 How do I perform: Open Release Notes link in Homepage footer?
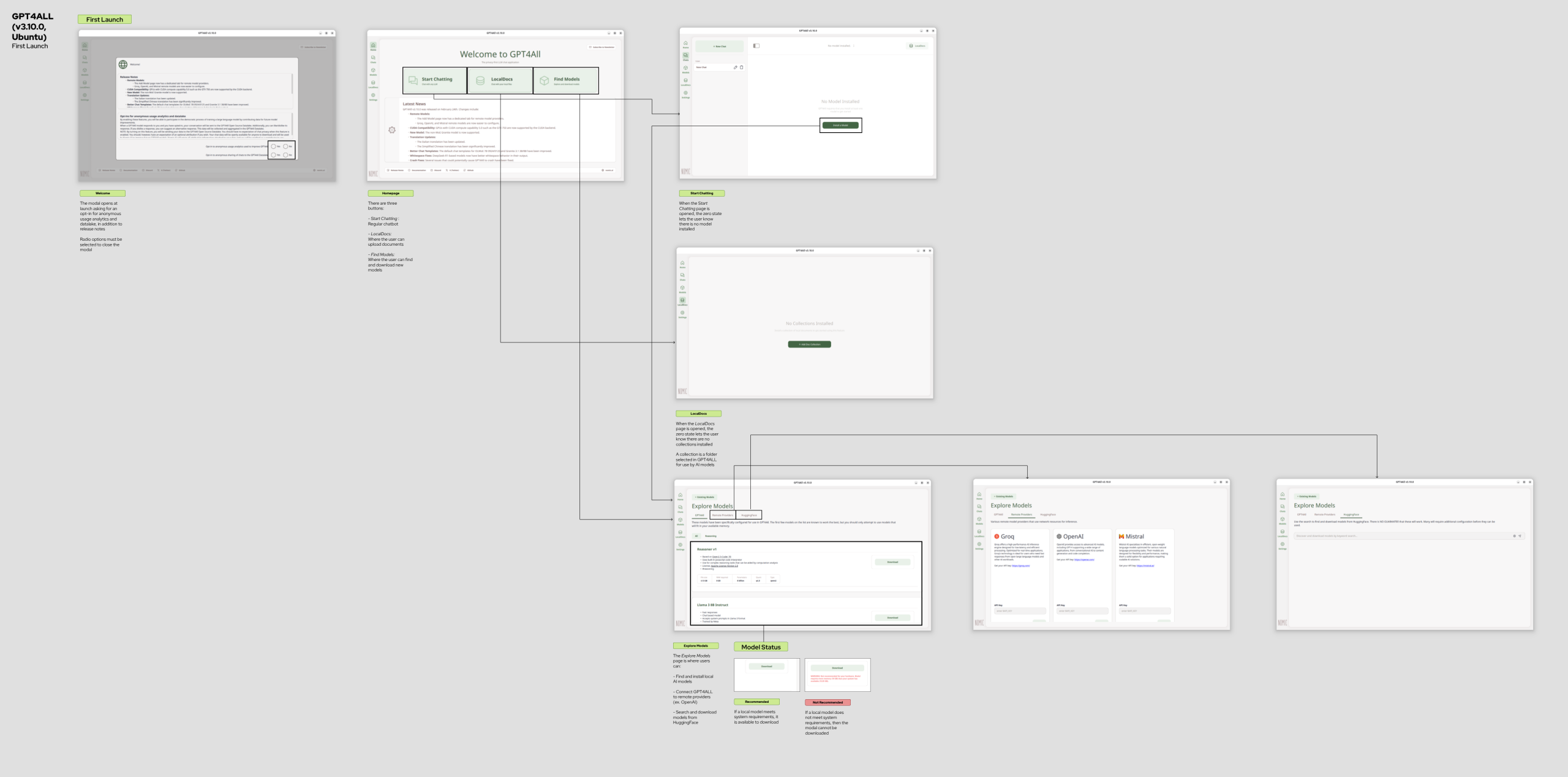coord(396,170)
